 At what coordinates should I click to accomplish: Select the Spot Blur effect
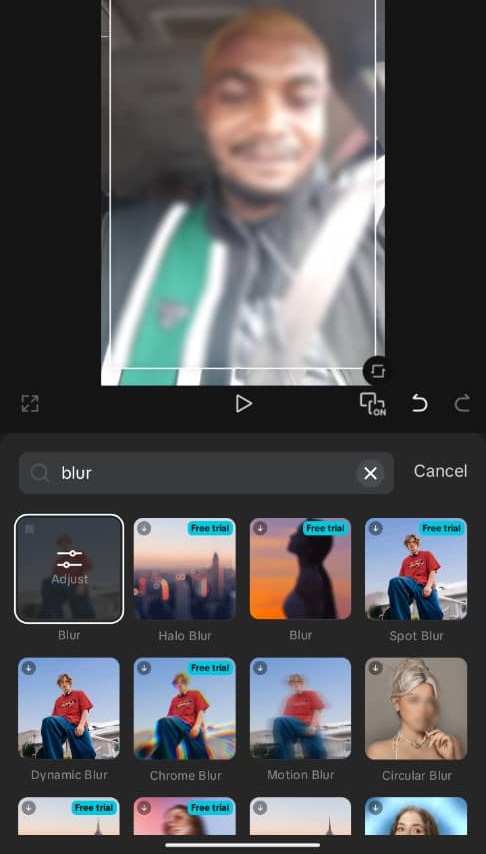point(416,569)
